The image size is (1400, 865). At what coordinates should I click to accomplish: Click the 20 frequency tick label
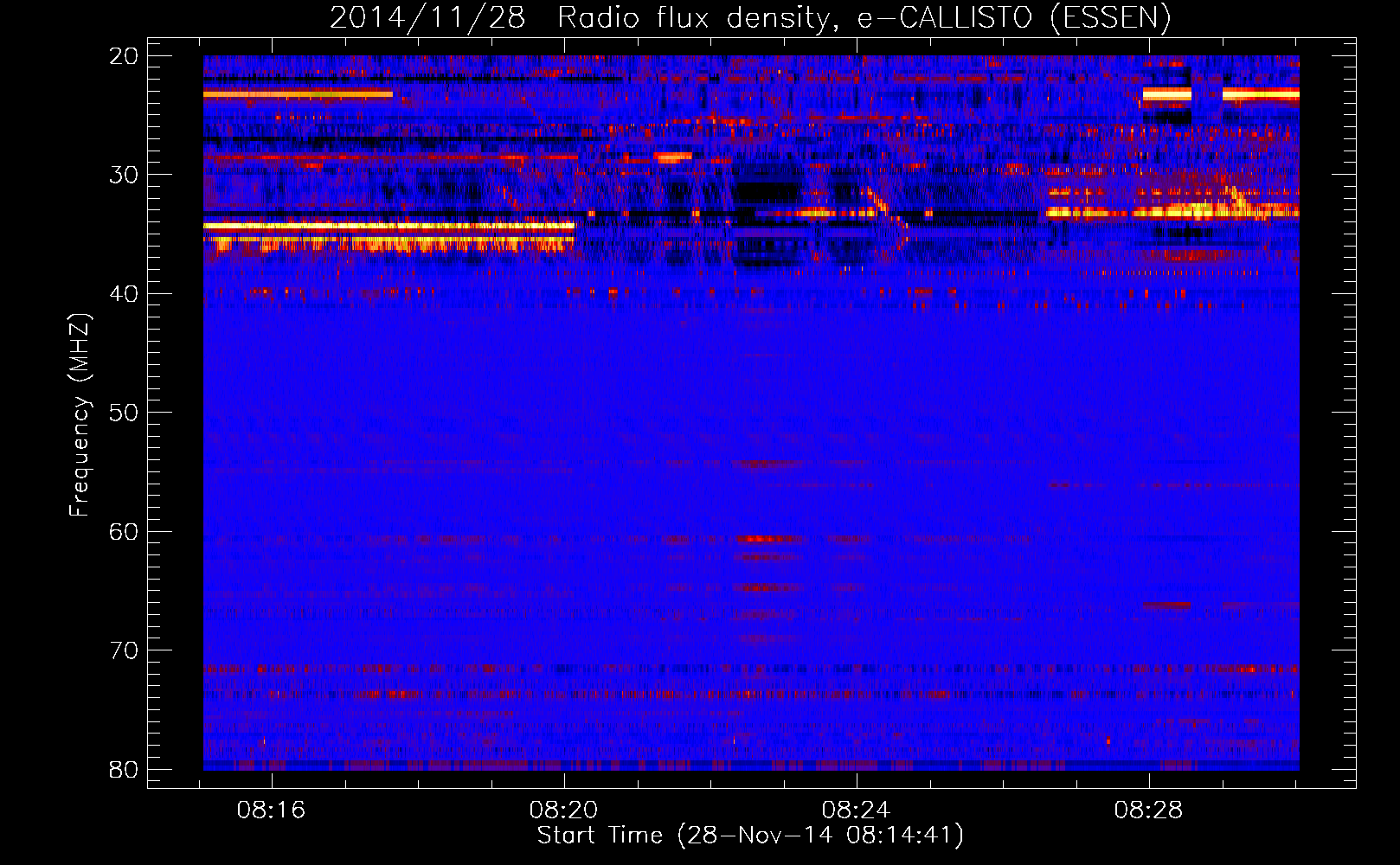[x=124, y=56]
